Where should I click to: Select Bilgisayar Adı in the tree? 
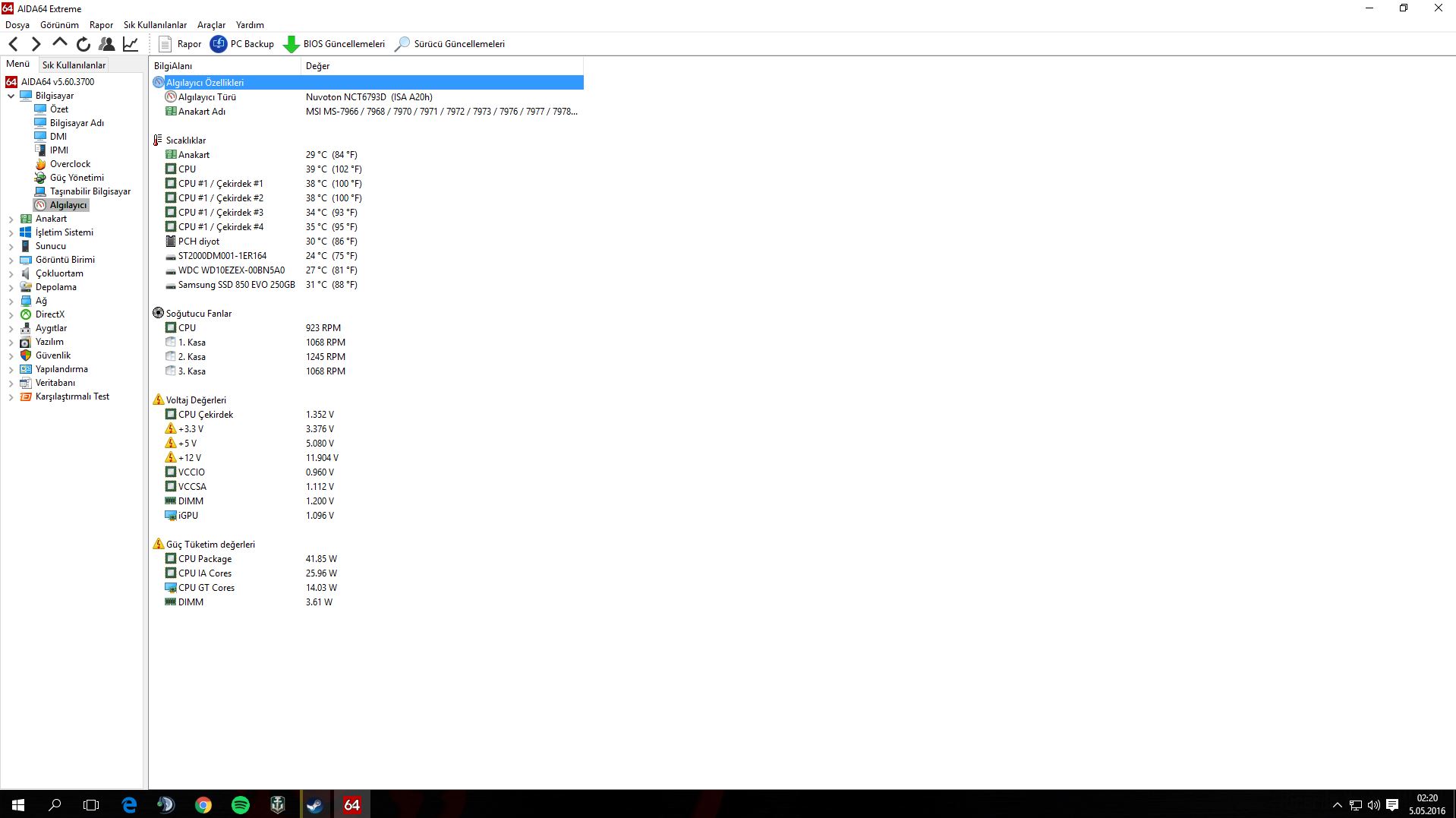pyautogui.click(x=77, y=123)
